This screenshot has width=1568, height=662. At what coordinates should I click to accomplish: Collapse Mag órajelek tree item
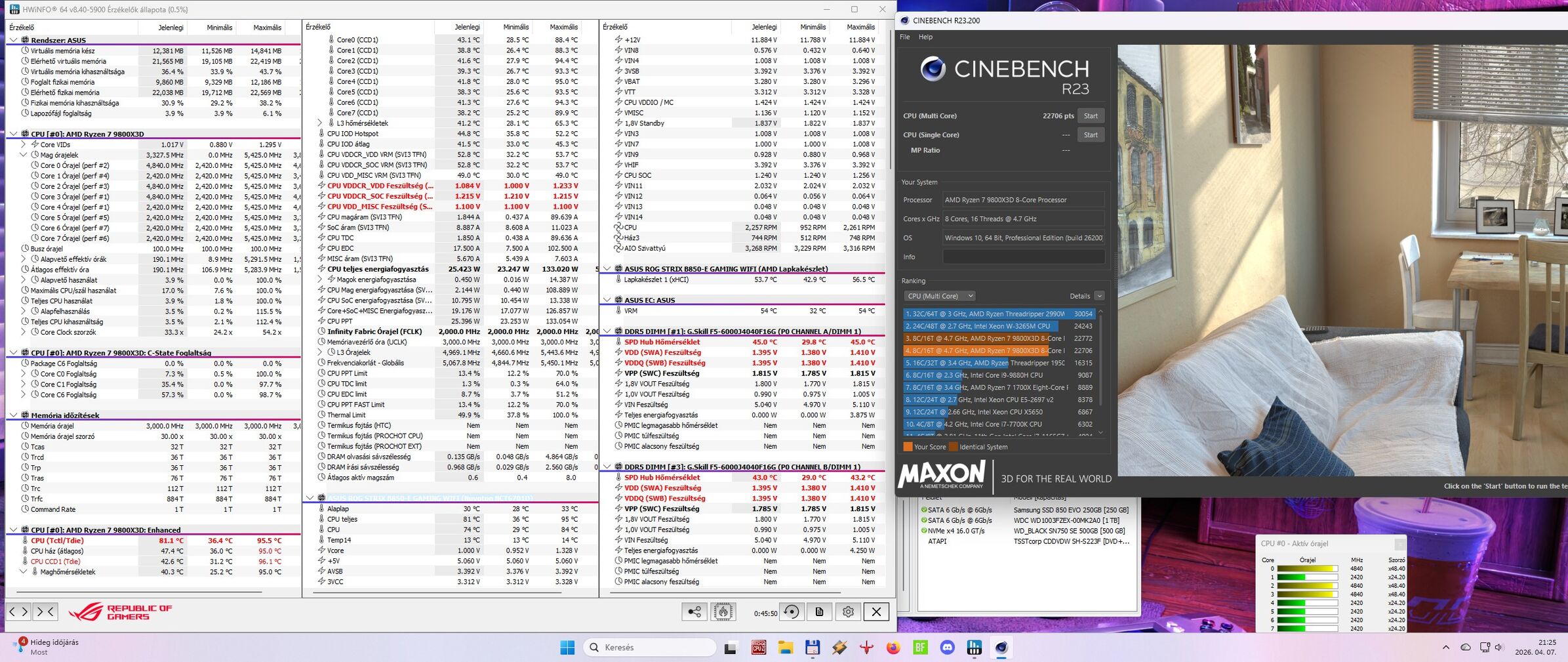click(24, 155)
